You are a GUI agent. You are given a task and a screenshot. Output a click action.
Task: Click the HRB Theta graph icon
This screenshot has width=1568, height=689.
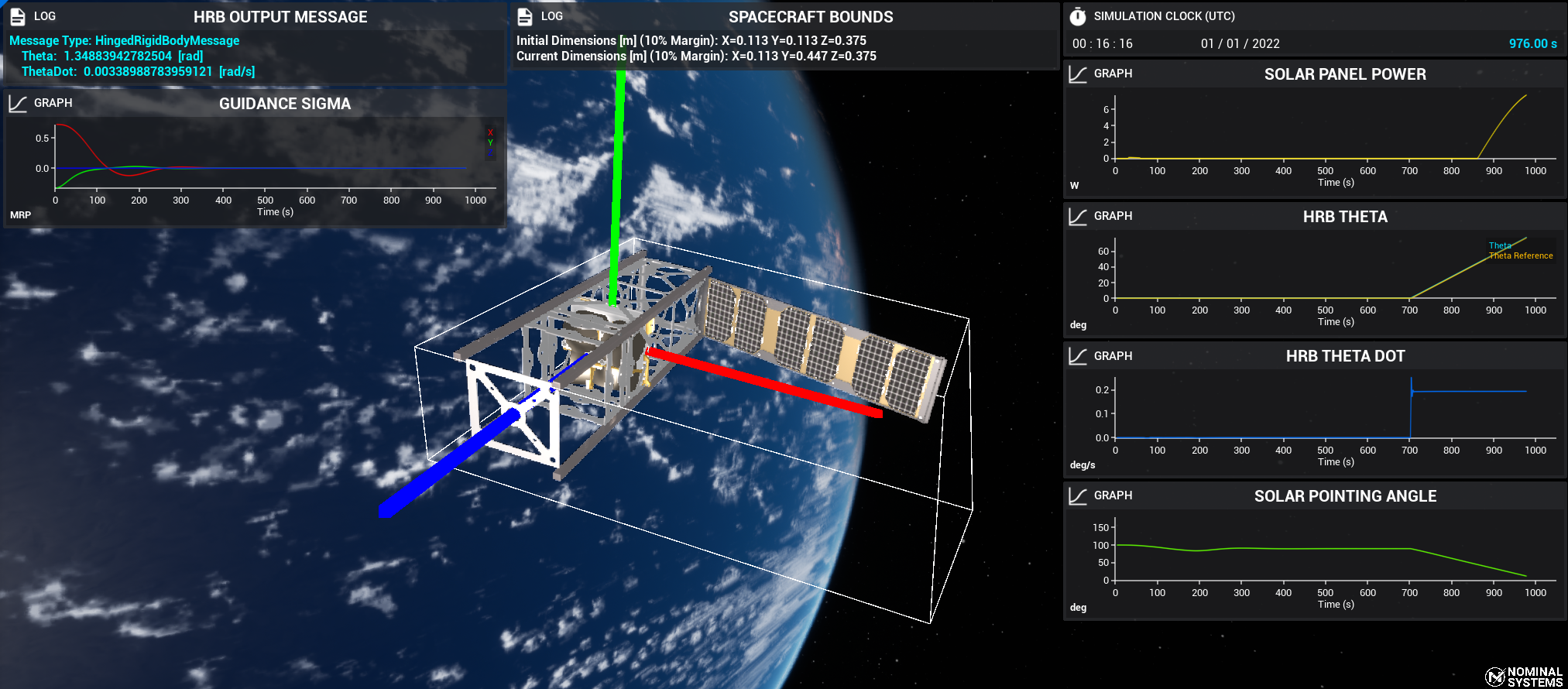(x=1077, y=217)
